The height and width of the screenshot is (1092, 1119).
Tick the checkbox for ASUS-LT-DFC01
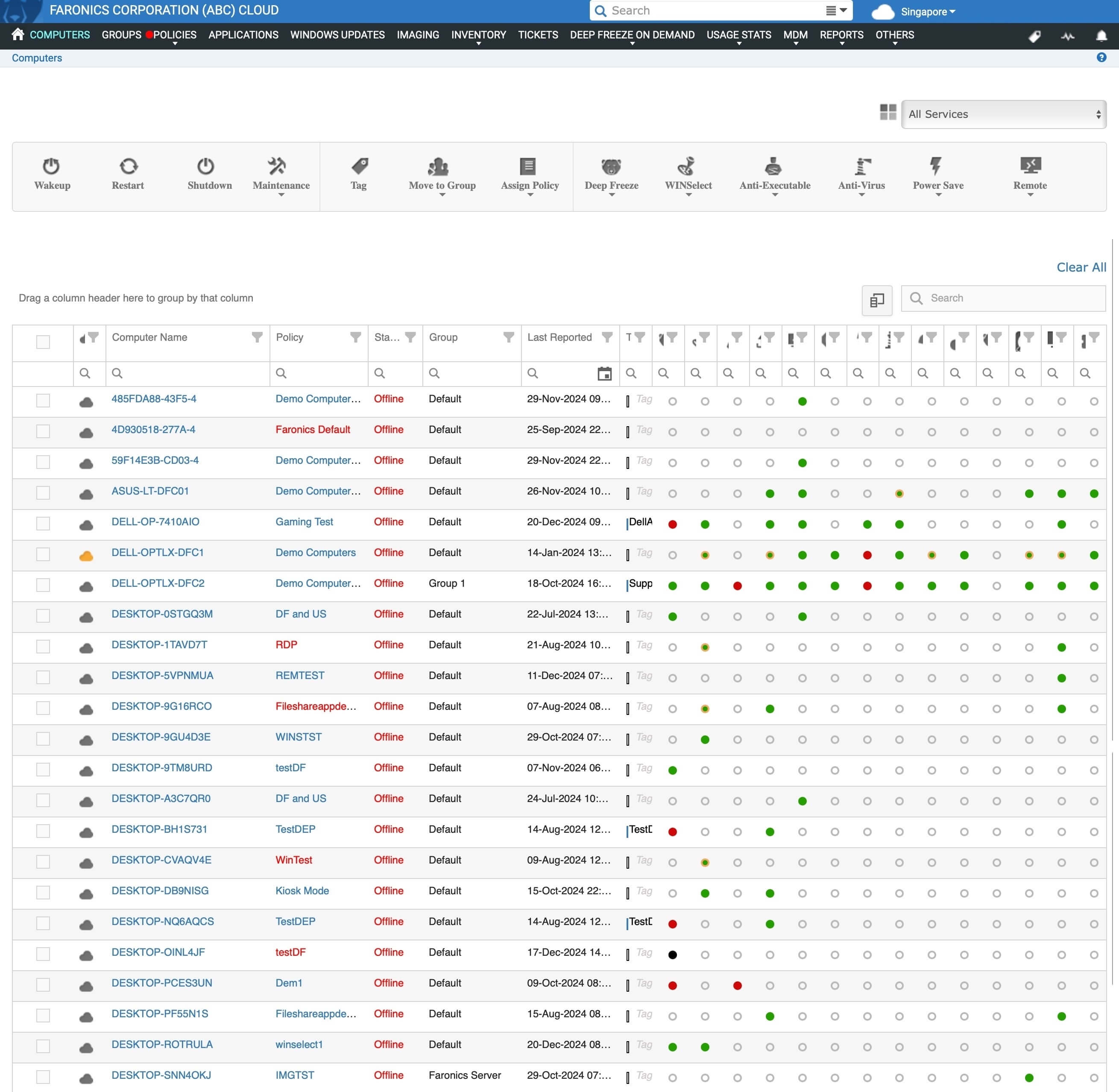pyautogui.click(x=43, y=493)
